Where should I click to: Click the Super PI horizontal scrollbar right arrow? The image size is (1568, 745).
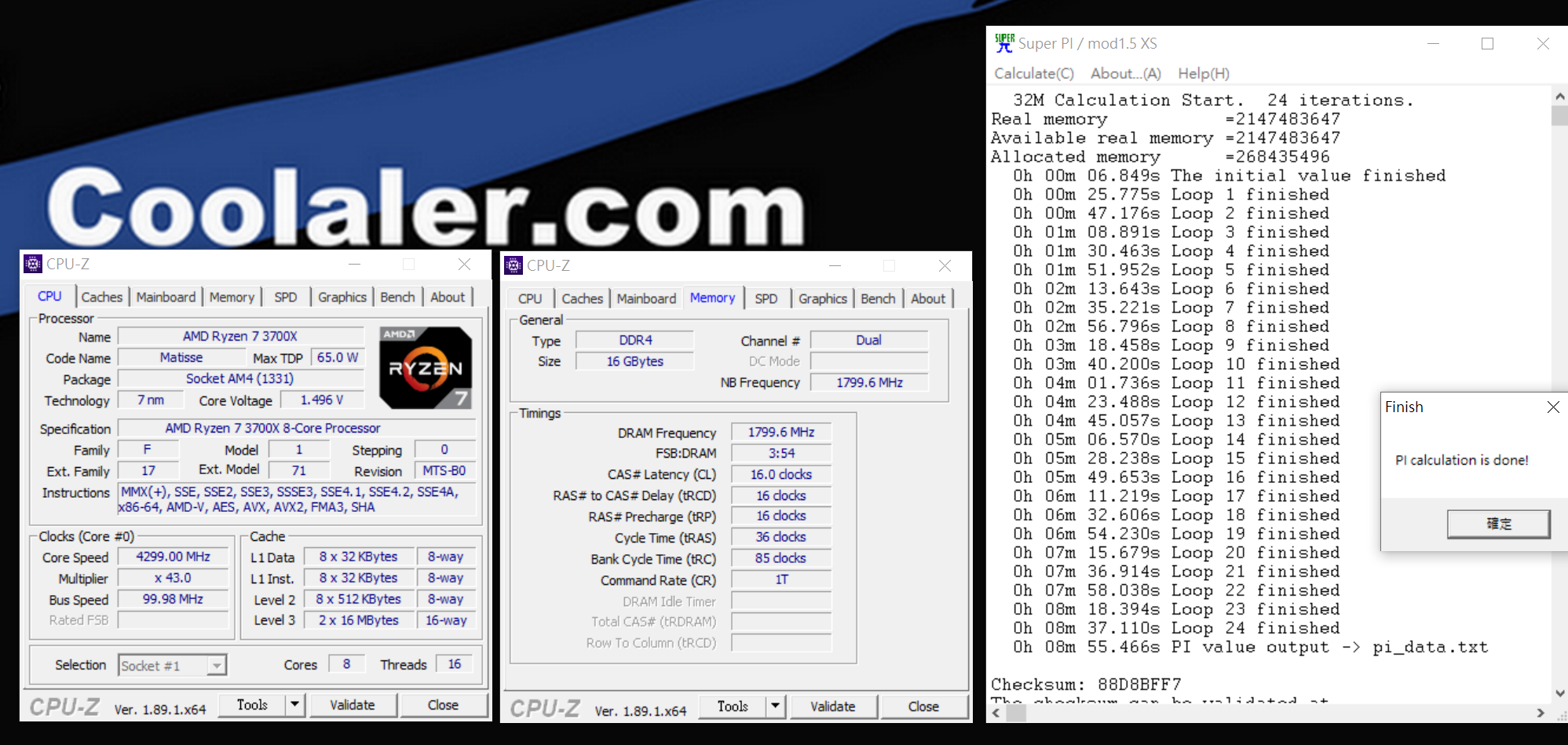[x=1541, y=713]
